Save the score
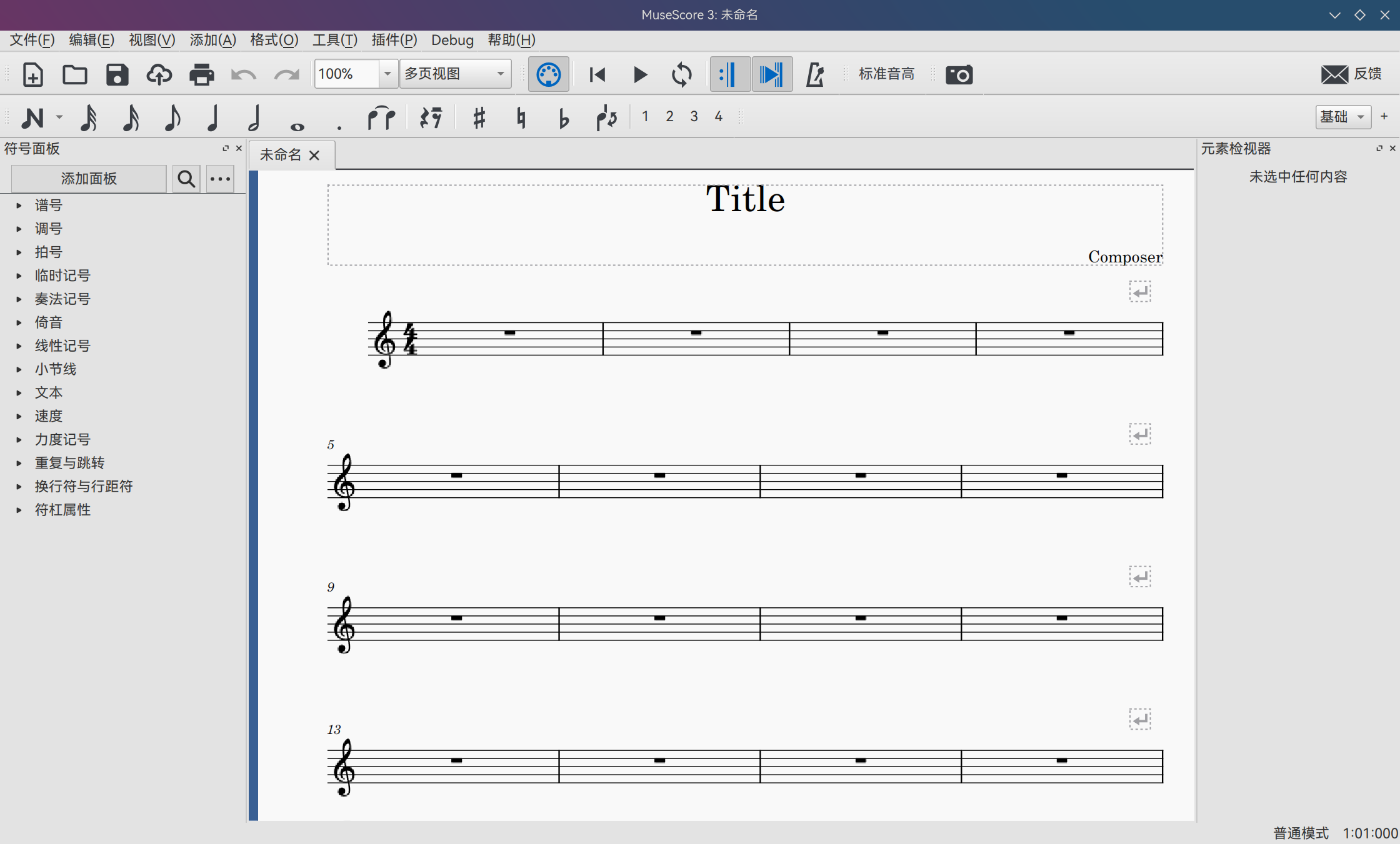Screen dimensions: 1400x844 click(x=117, y=74)
